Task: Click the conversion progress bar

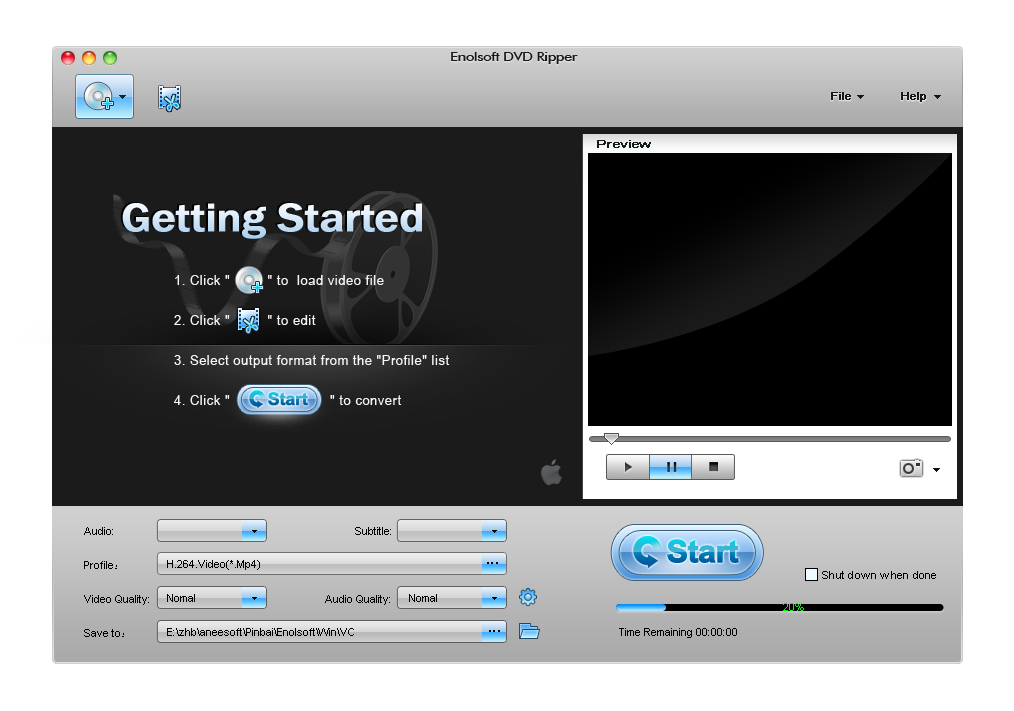Action: (779, 607)
